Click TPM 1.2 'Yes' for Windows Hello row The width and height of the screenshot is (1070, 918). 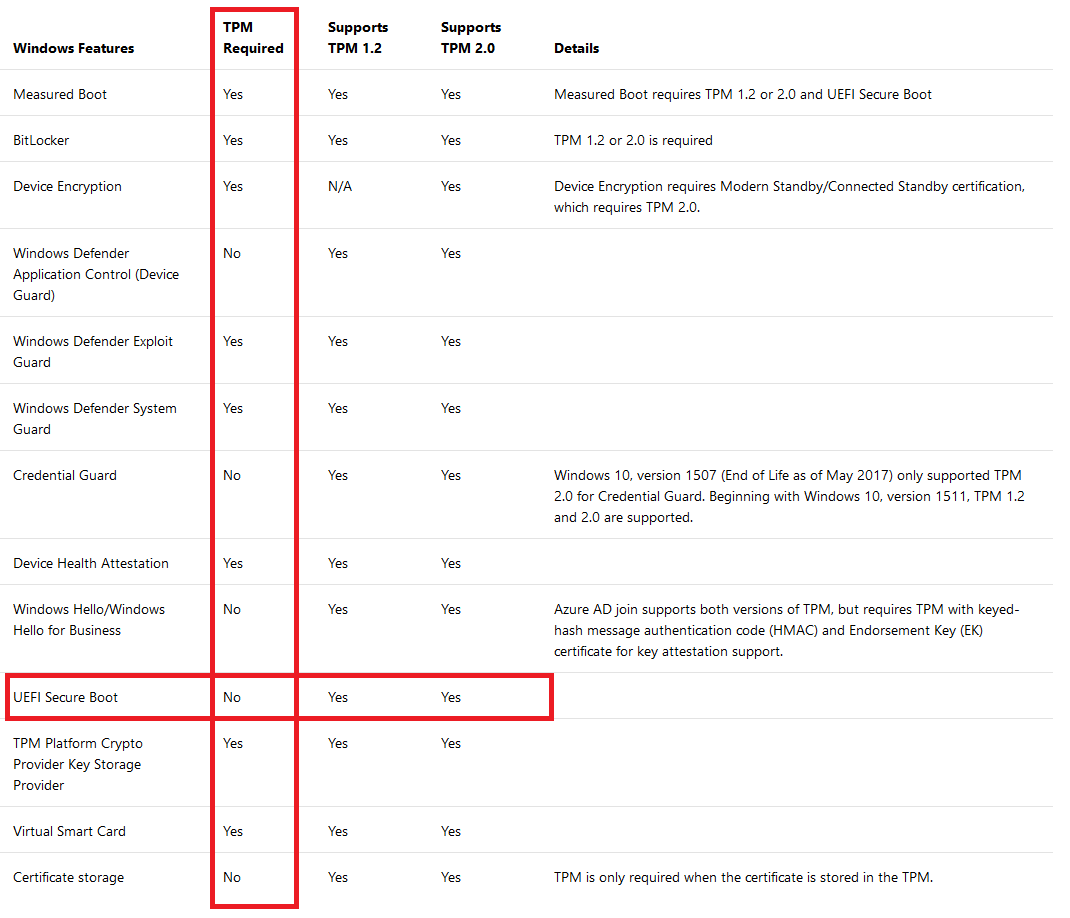pos(338,609)
